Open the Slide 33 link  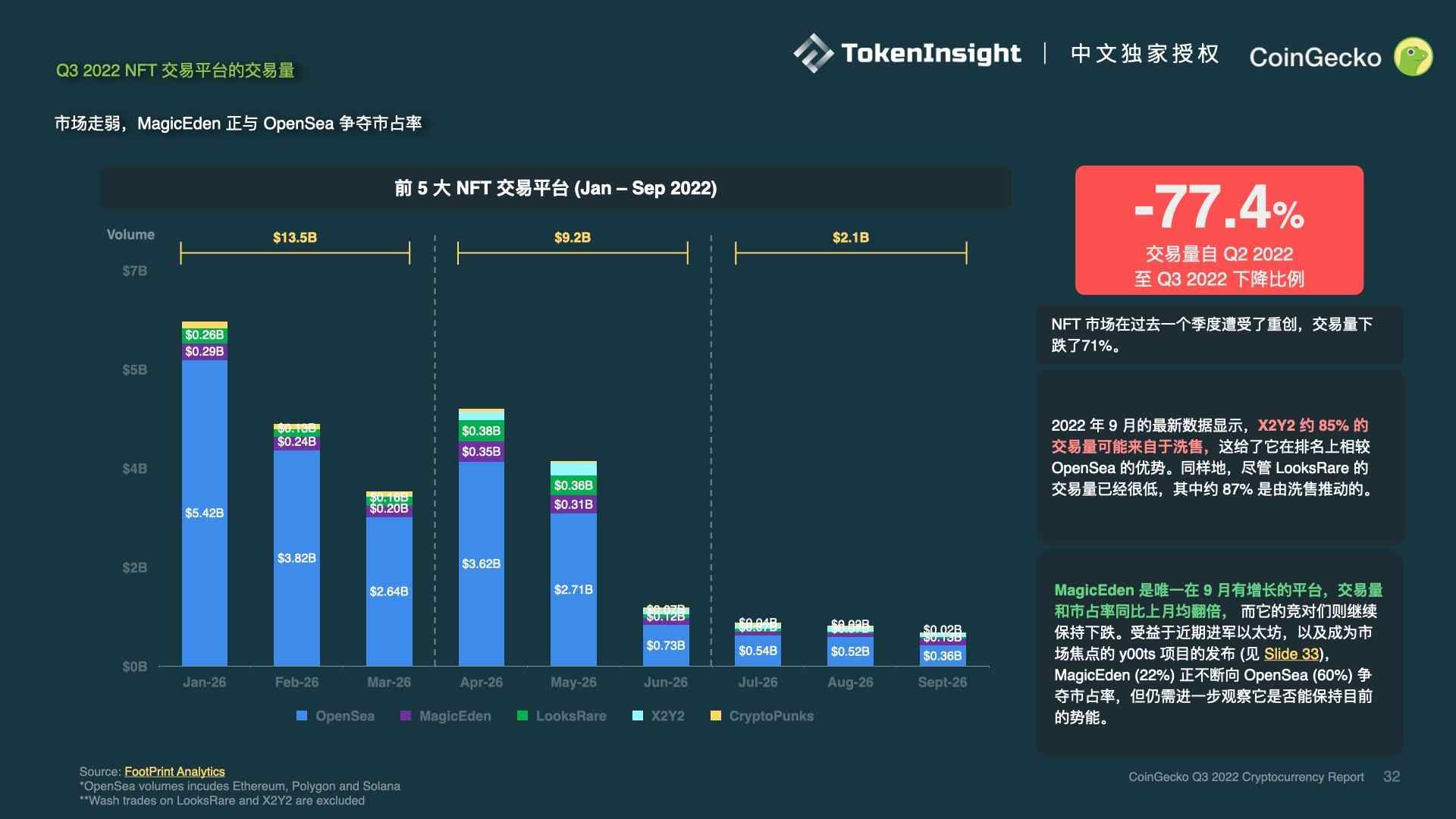point(1291,654)
